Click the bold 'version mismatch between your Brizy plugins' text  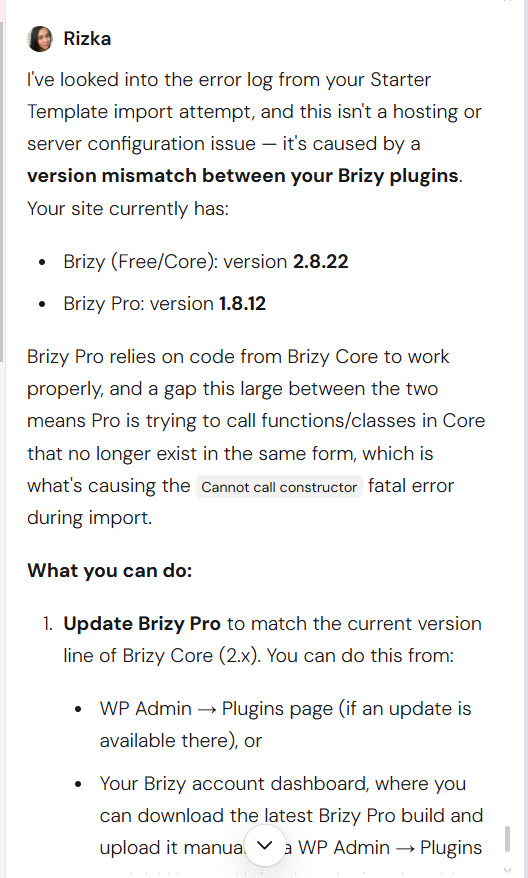pyautogui.click(x=243, y=176)
